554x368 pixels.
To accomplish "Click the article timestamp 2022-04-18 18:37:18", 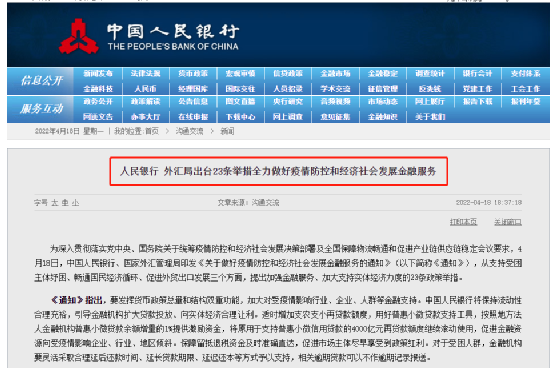I will tap(489, 203).
